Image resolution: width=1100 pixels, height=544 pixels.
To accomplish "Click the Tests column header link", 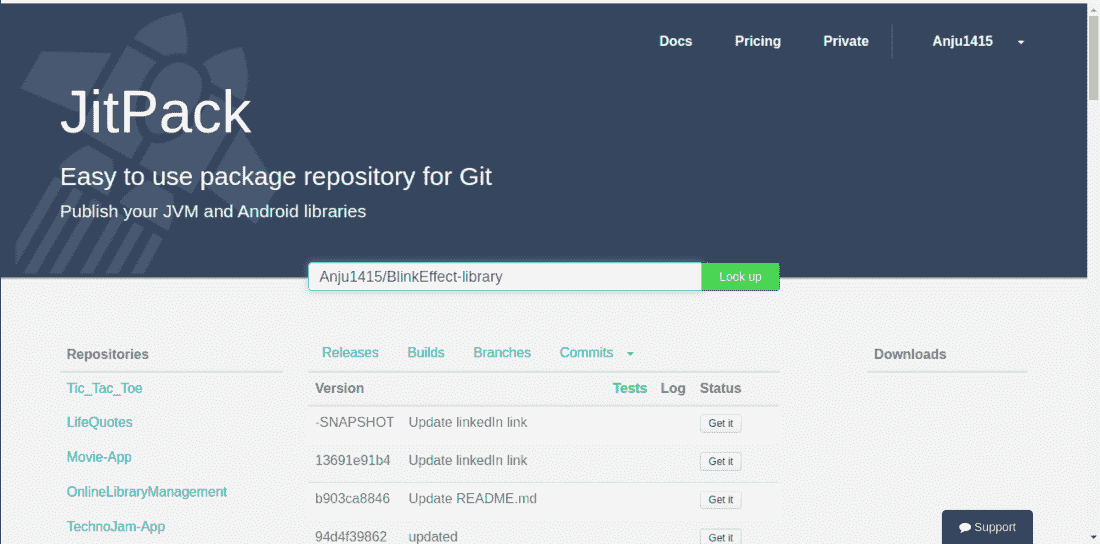I will (x=629, y=388).
